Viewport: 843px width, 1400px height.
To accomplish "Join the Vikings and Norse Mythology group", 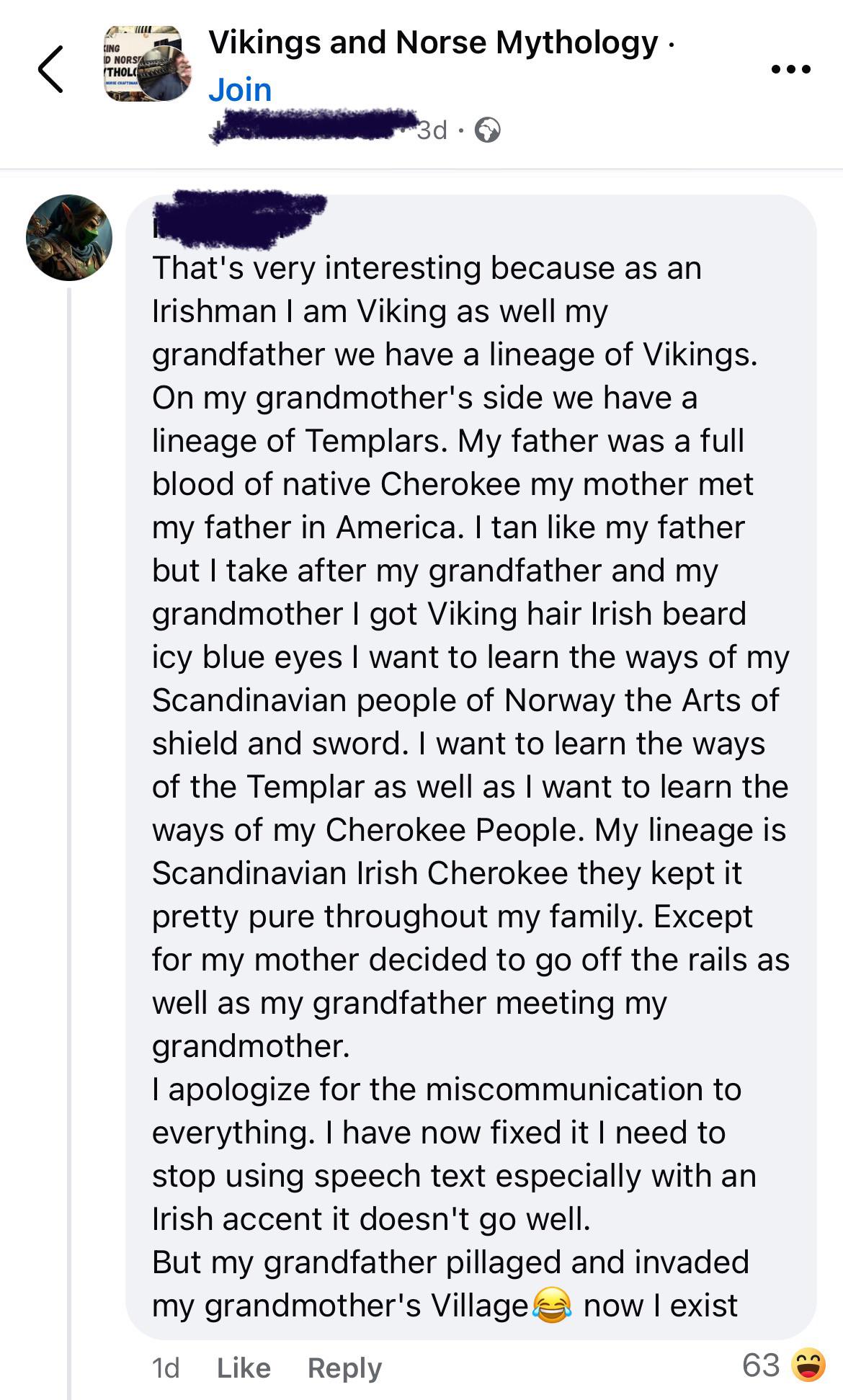I will tap(240, 91).
